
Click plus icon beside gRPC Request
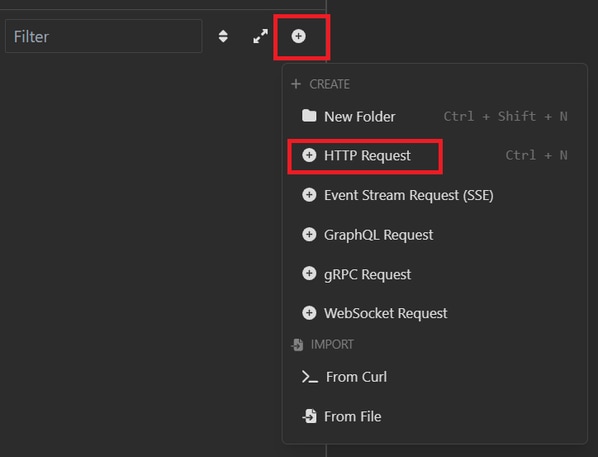tap(309, 273)
